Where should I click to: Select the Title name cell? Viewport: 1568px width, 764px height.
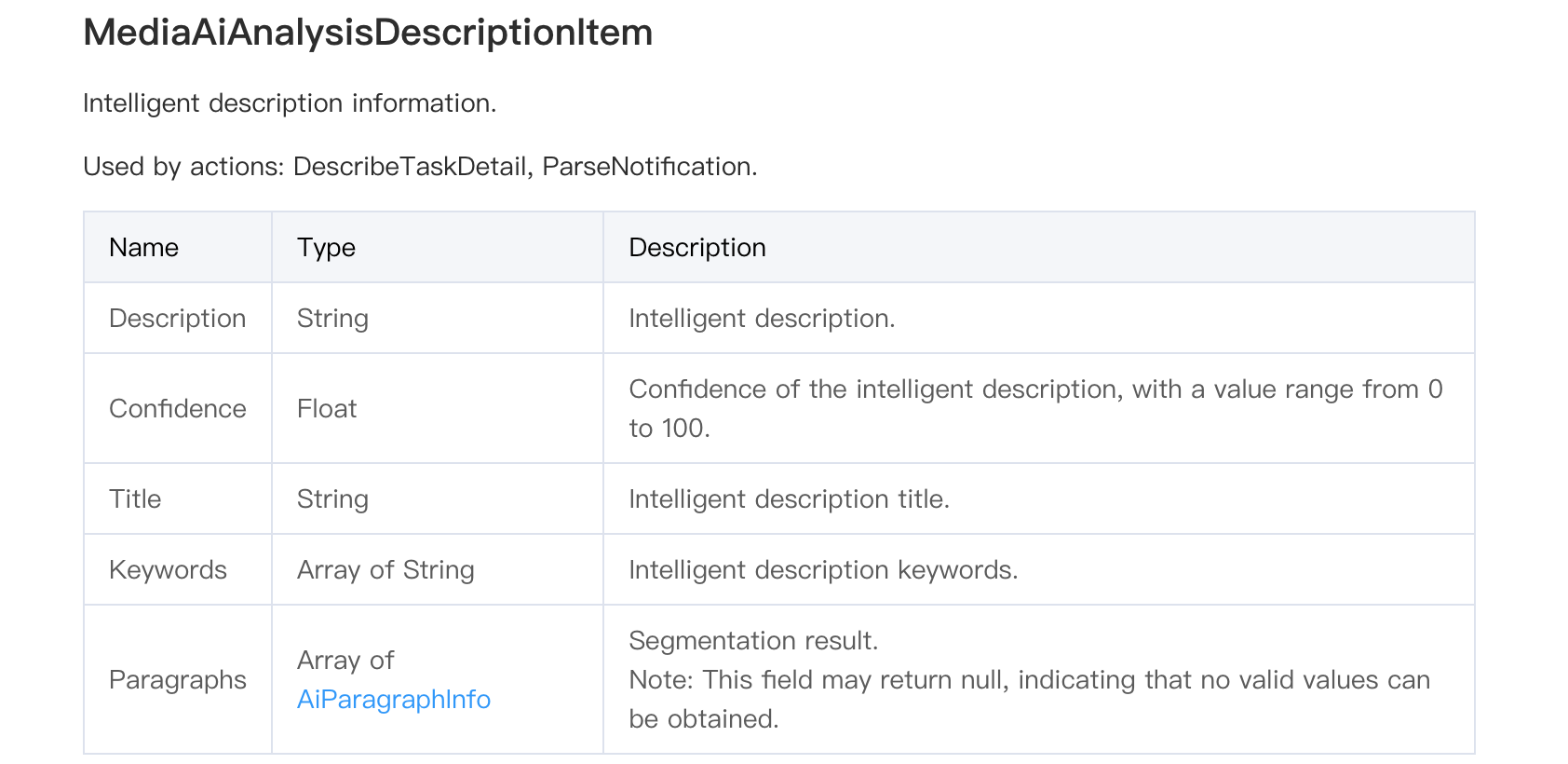point(135,498)
